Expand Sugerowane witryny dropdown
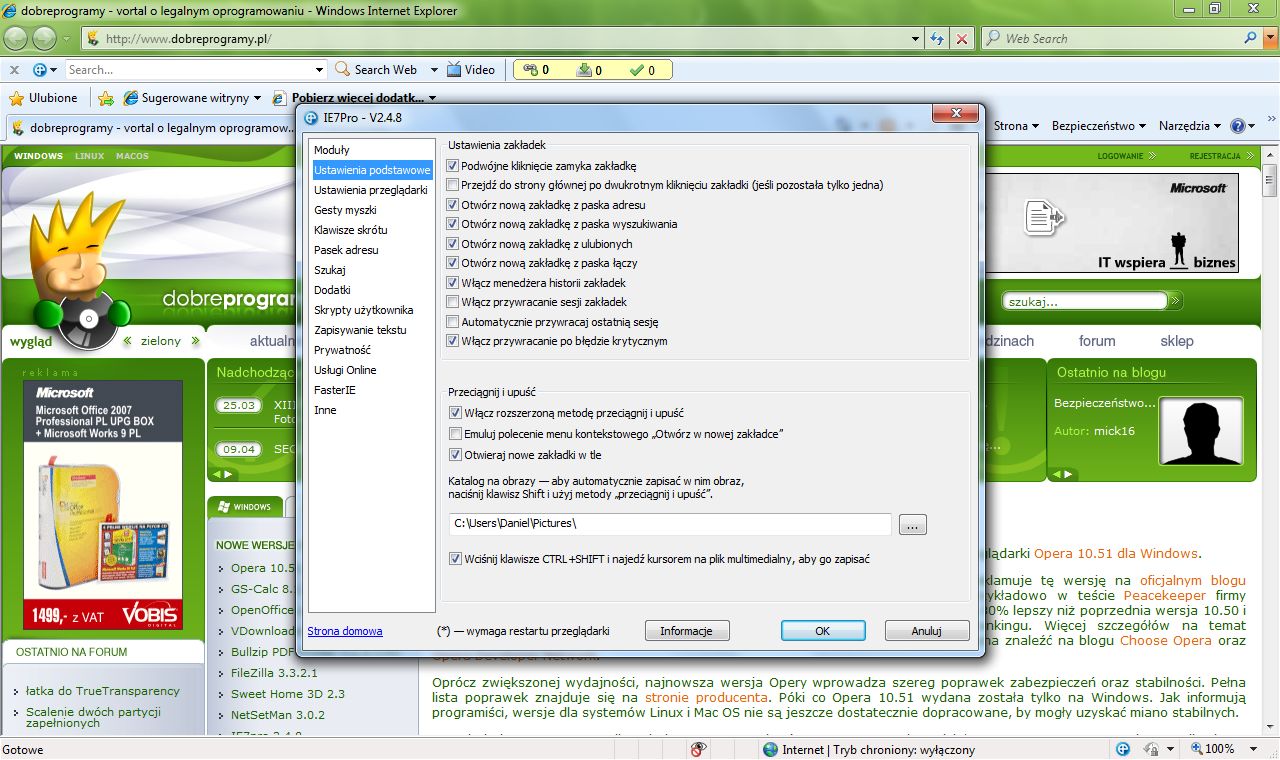 [257, 98]
